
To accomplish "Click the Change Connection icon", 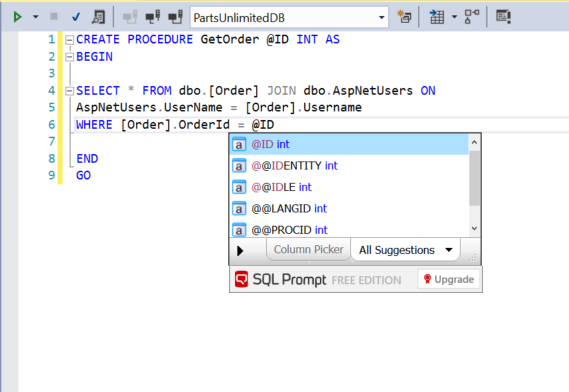I will (175, 17).
